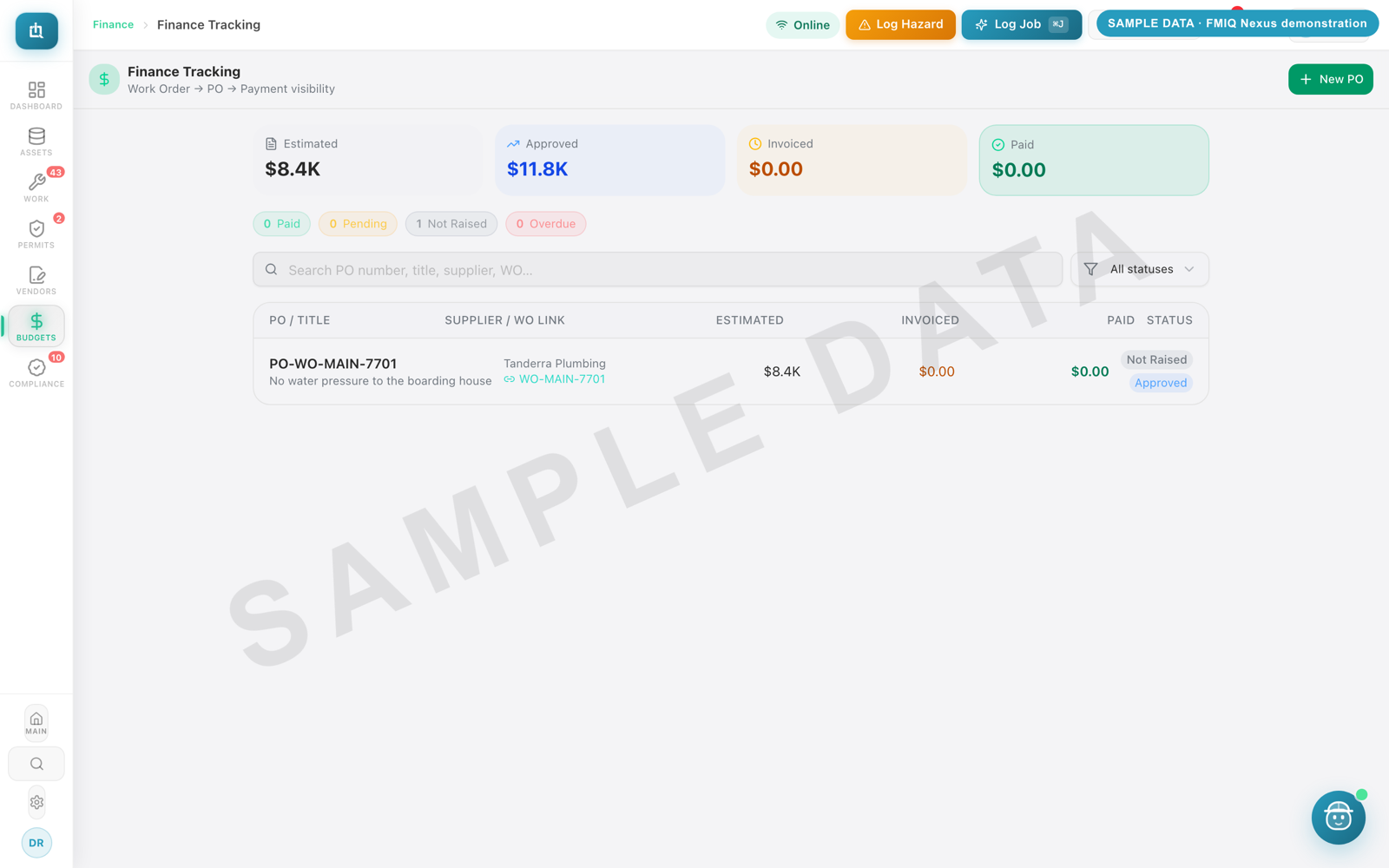Click the Approved status badge in row
Viewport: 1389px width, 868px height.
[x=1161, y=383]
